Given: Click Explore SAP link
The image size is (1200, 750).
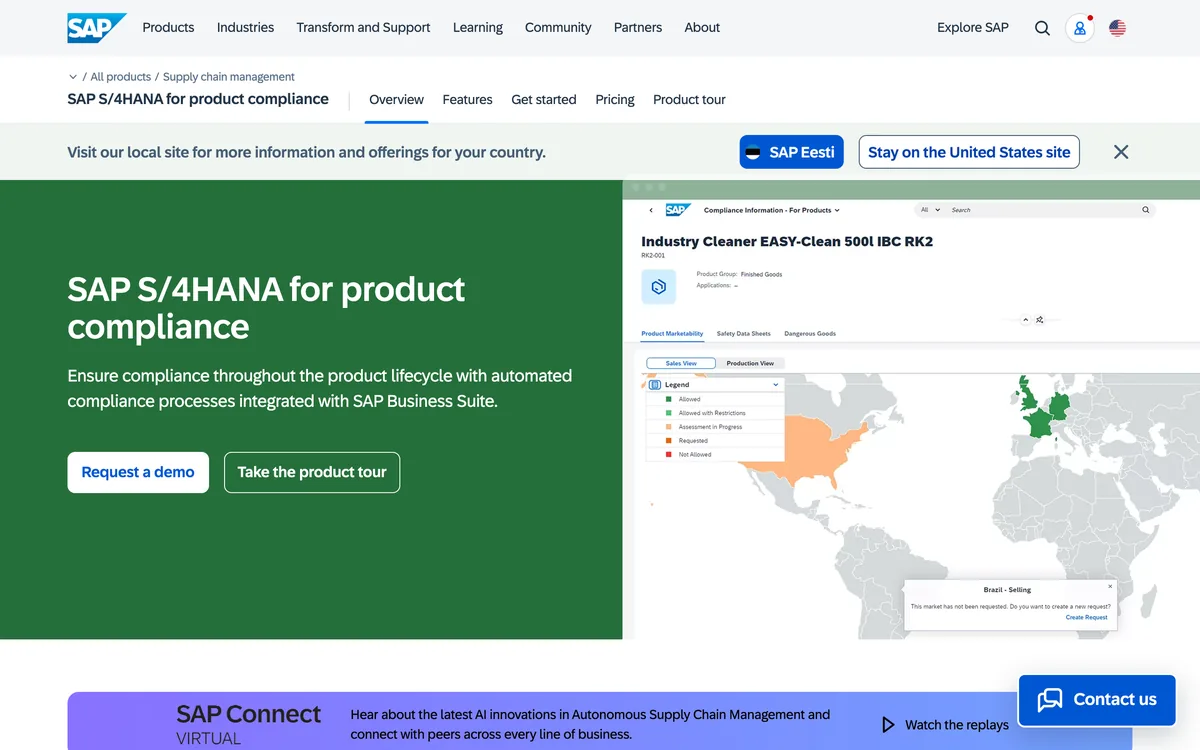Looking at the screenshot, I should click(973, 28).
